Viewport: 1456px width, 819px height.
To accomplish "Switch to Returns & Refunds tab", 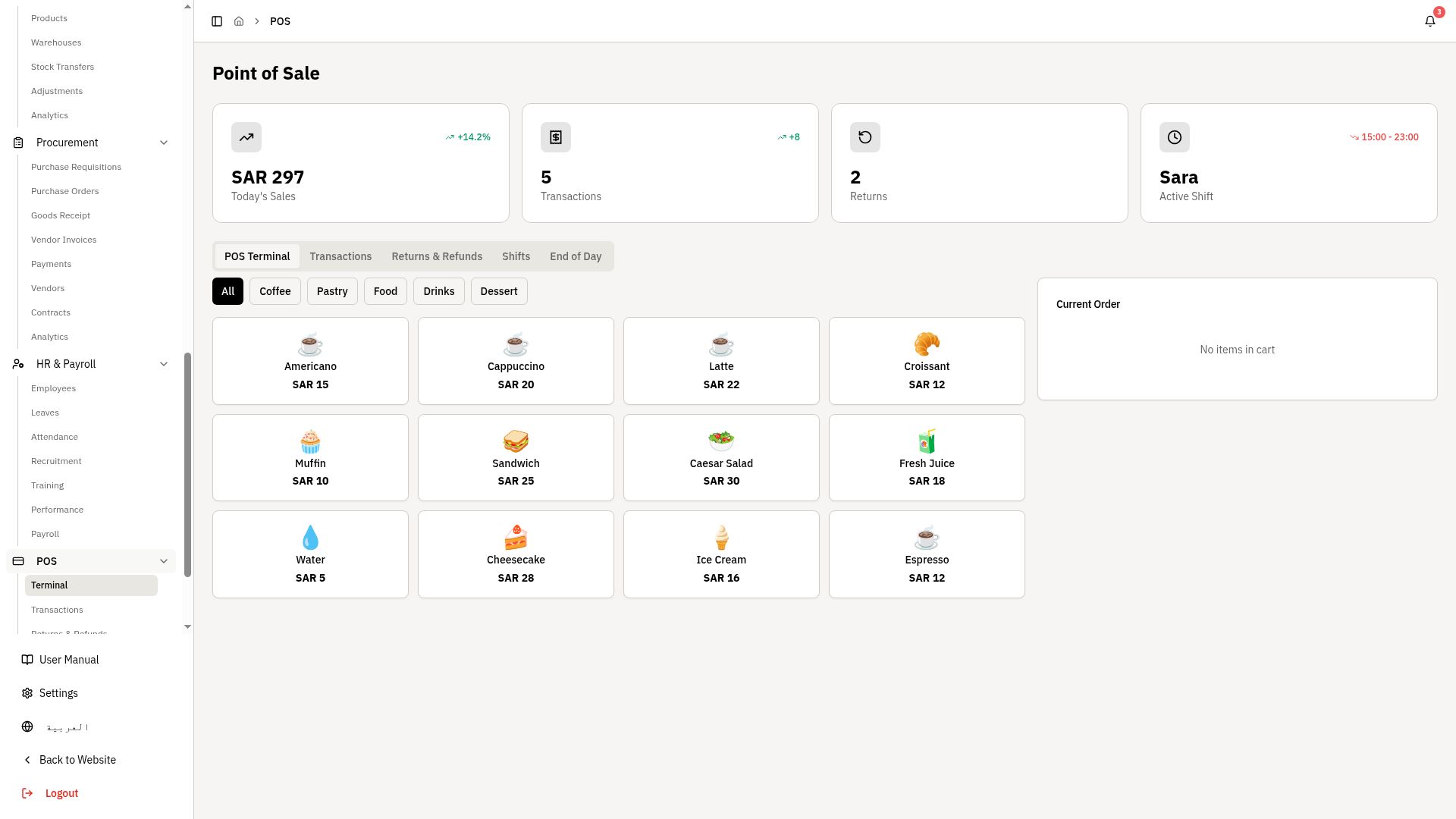I will click(x=437, y=256).
